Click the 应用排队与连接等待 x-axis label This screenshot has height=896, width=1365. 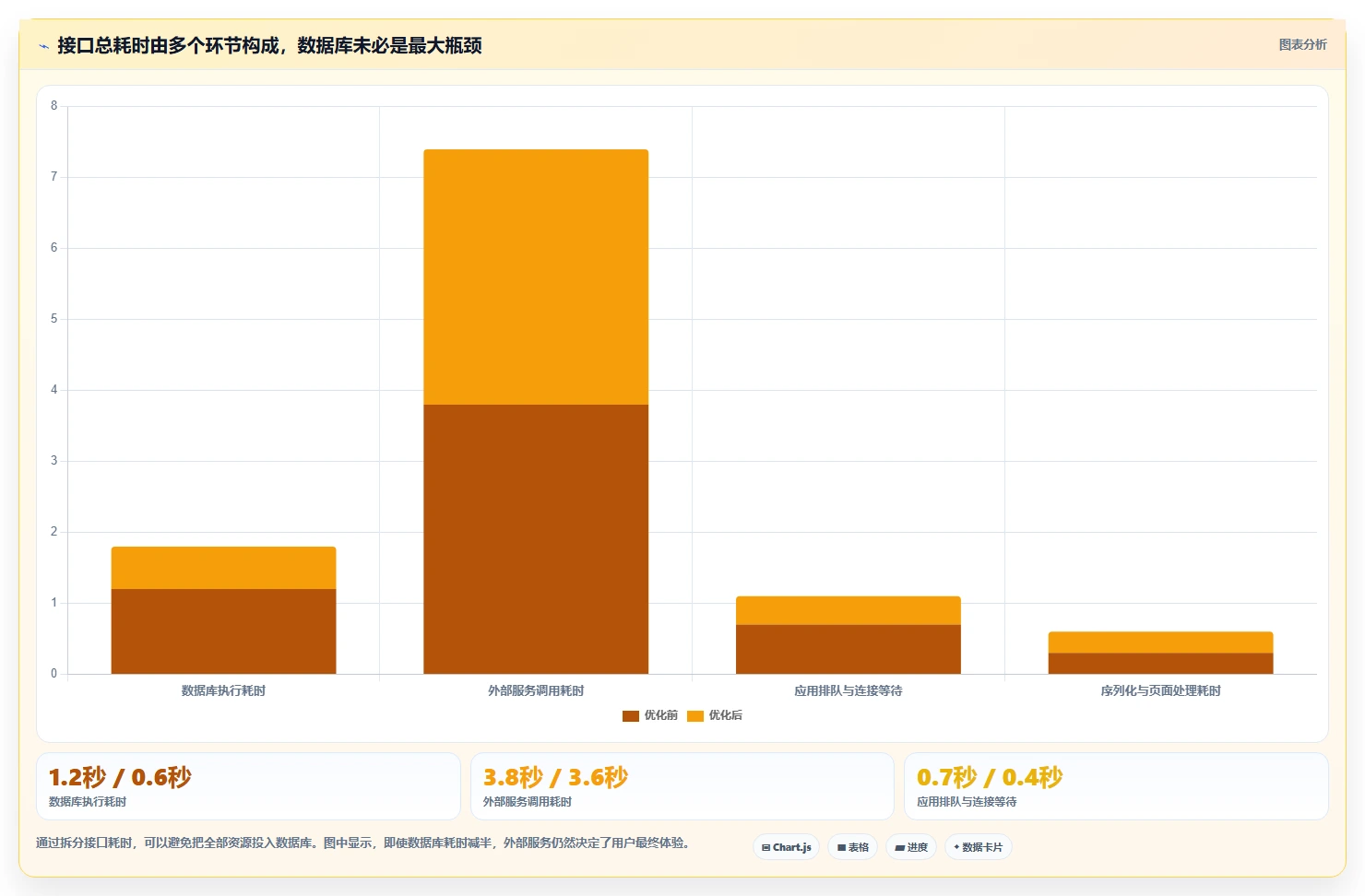coord(849,690)
